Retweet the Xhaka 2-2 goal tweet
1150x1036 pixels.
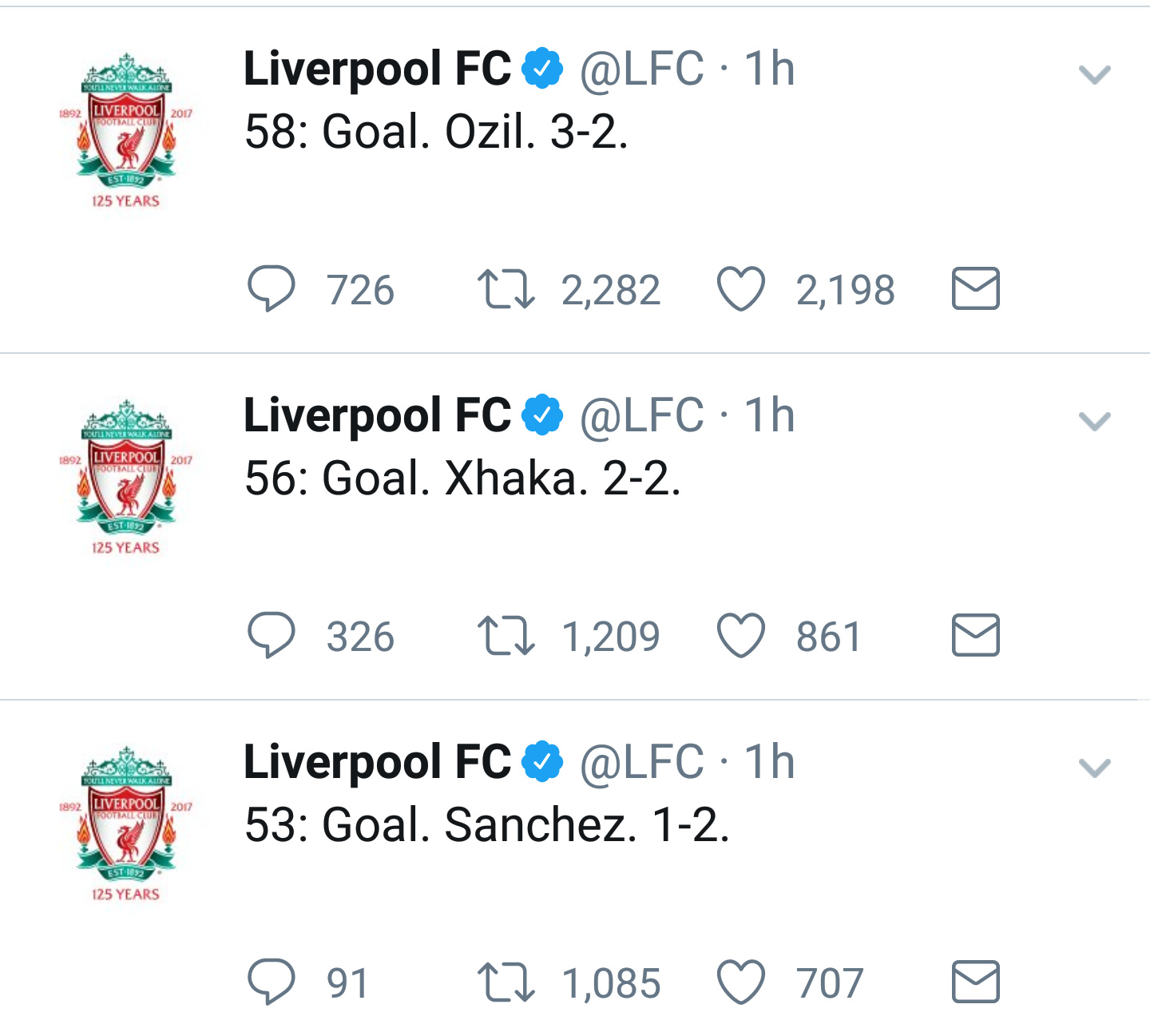pos(506,636)
